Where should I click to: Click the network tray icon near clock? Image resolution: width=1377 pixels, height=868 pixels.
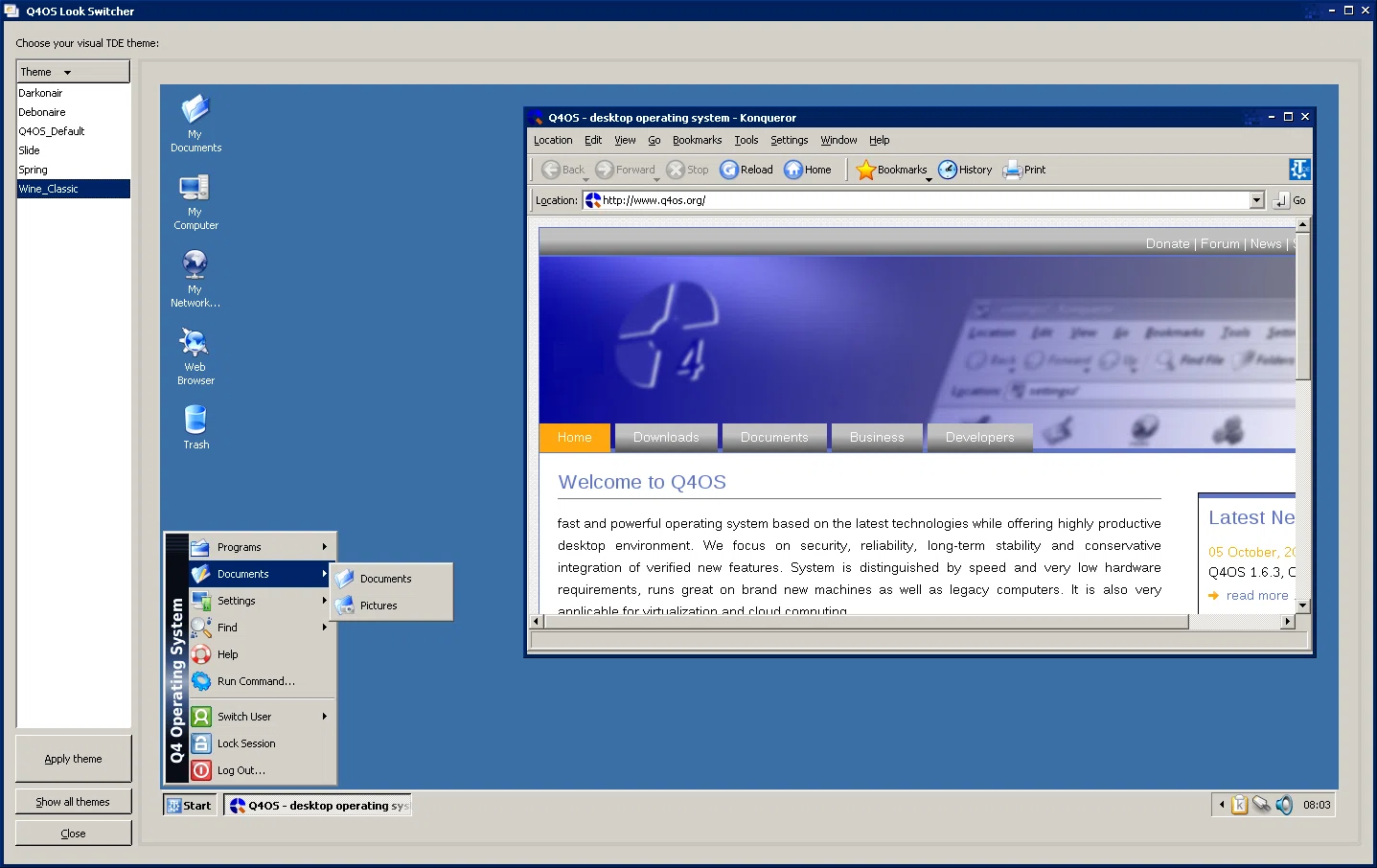pyautogui.click(x=1262, y=805)
